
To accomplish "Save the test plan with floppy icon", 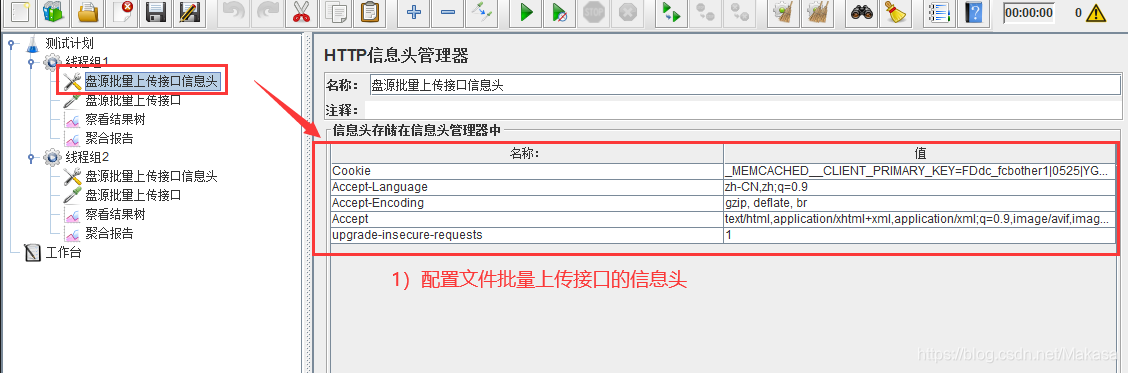I will 157,12.
